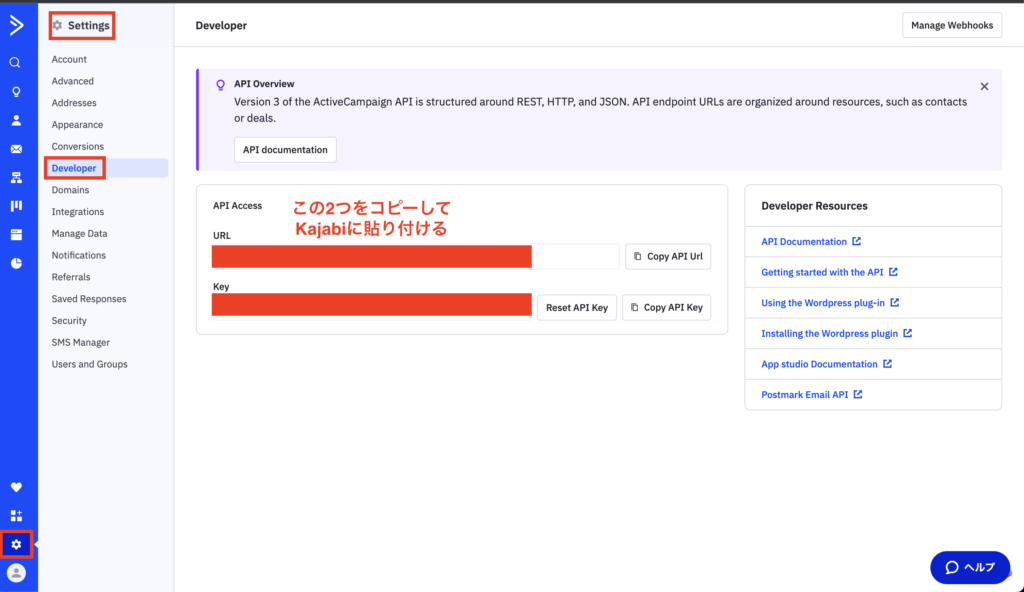Click external icon beside App studio Documentation
This screenshot has width=1024, height=592.
tap(887, 364)
